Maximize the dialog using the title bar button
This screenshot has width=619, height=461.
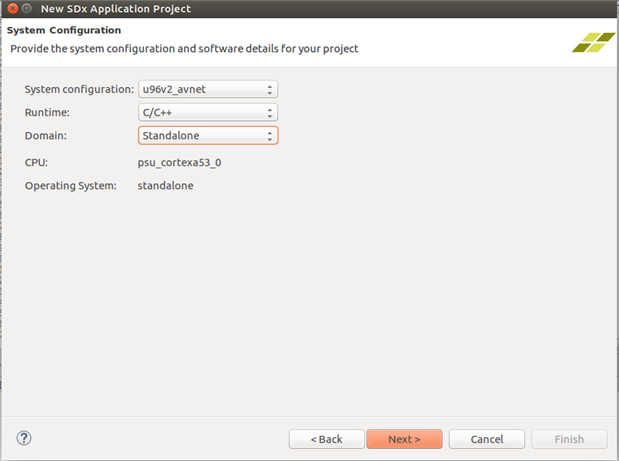pos(28,9)
